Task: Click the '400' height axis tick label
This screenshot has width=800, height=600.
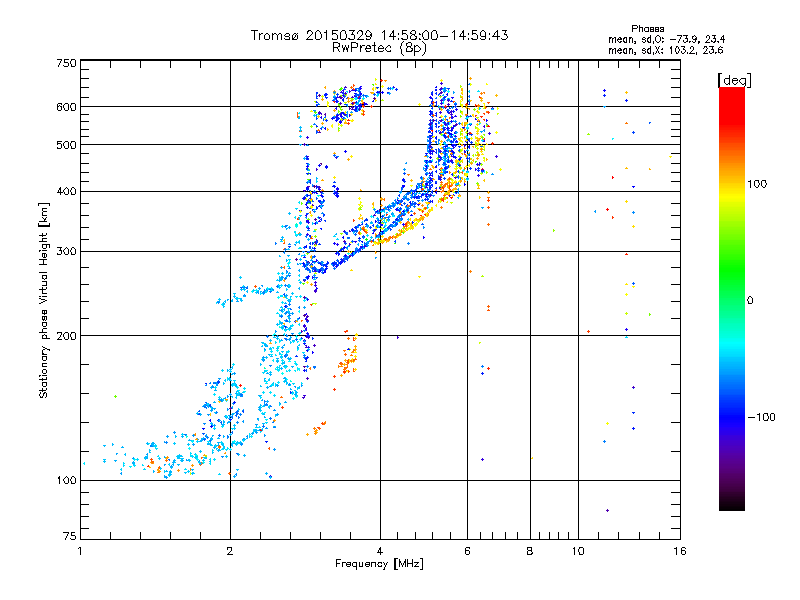Action: [x=66, y=192]
